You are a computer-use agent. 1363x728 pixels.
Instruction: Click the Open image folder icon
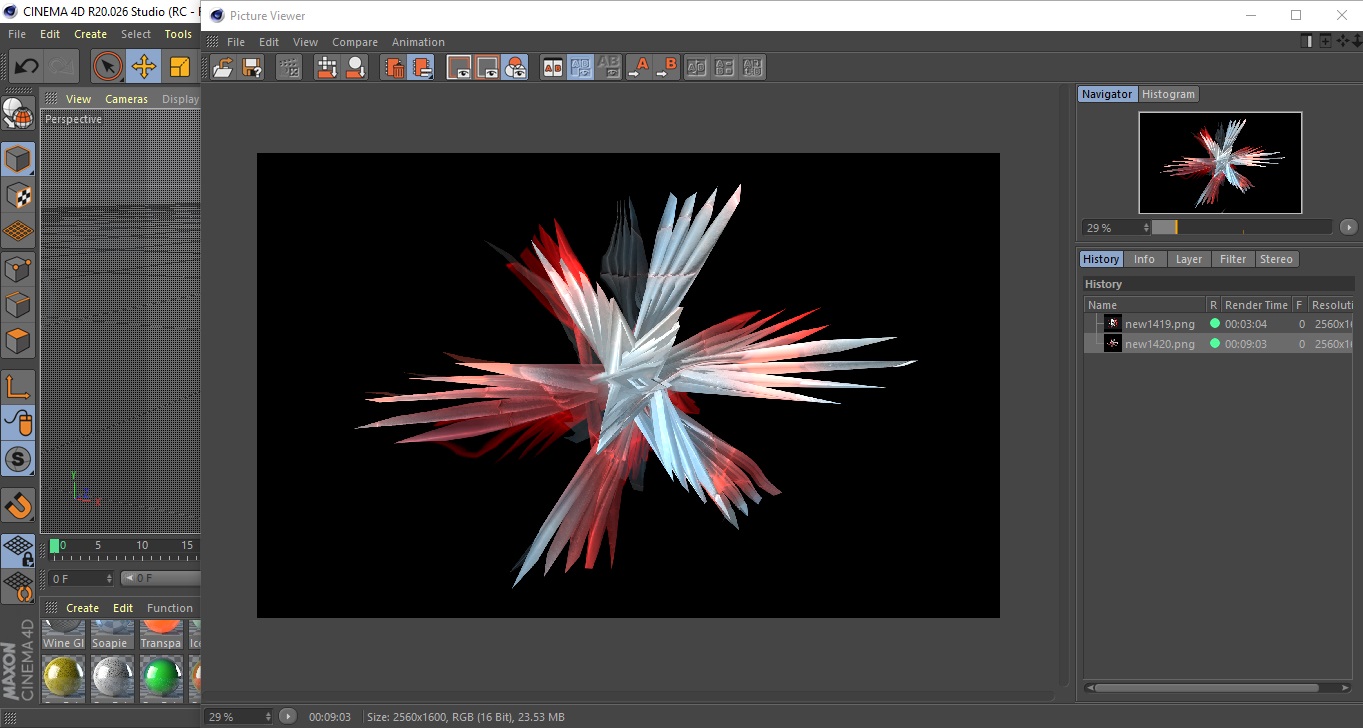(x=224, y=67)
